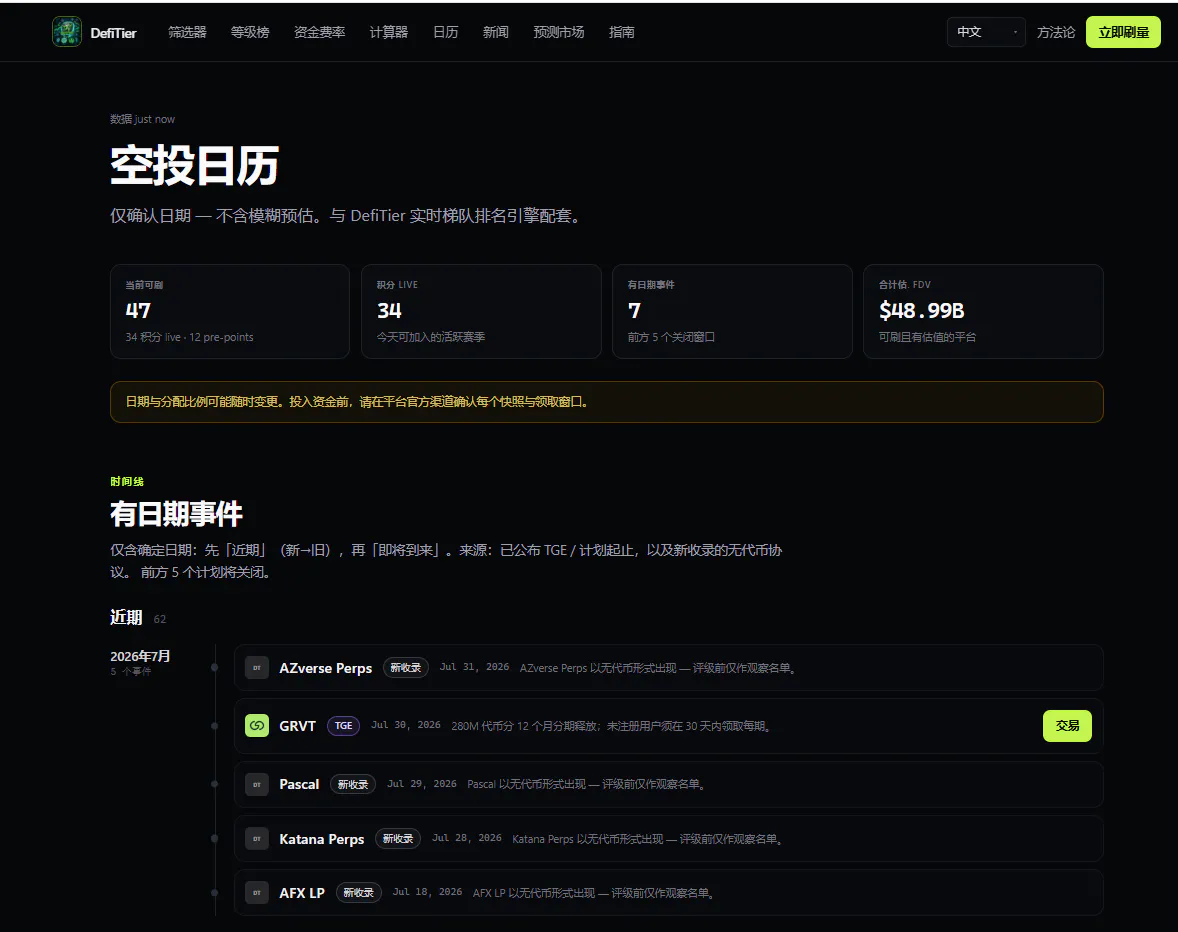
Task: Open the GRVT green logo icon
Action: (257, 725)
